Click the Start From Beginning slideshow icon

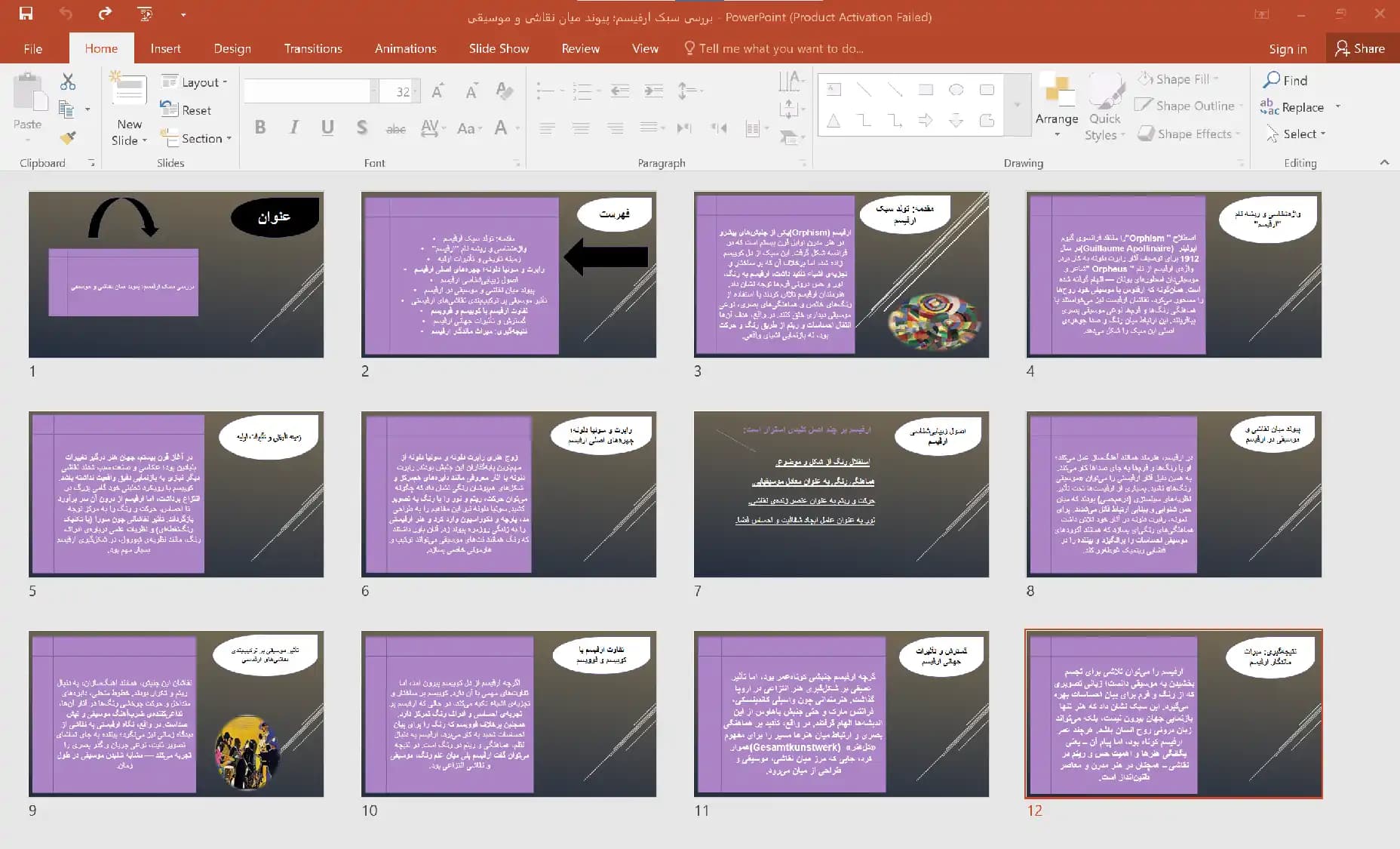pos(145,14)
